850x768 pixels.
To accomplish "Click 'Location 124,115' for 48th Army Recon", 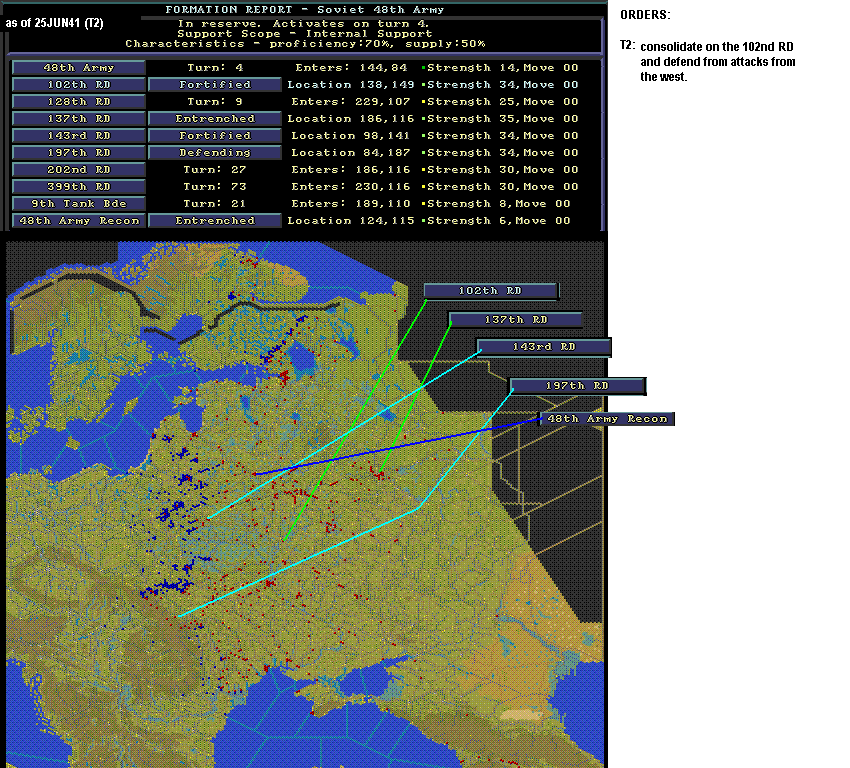I will click(351, 221).
